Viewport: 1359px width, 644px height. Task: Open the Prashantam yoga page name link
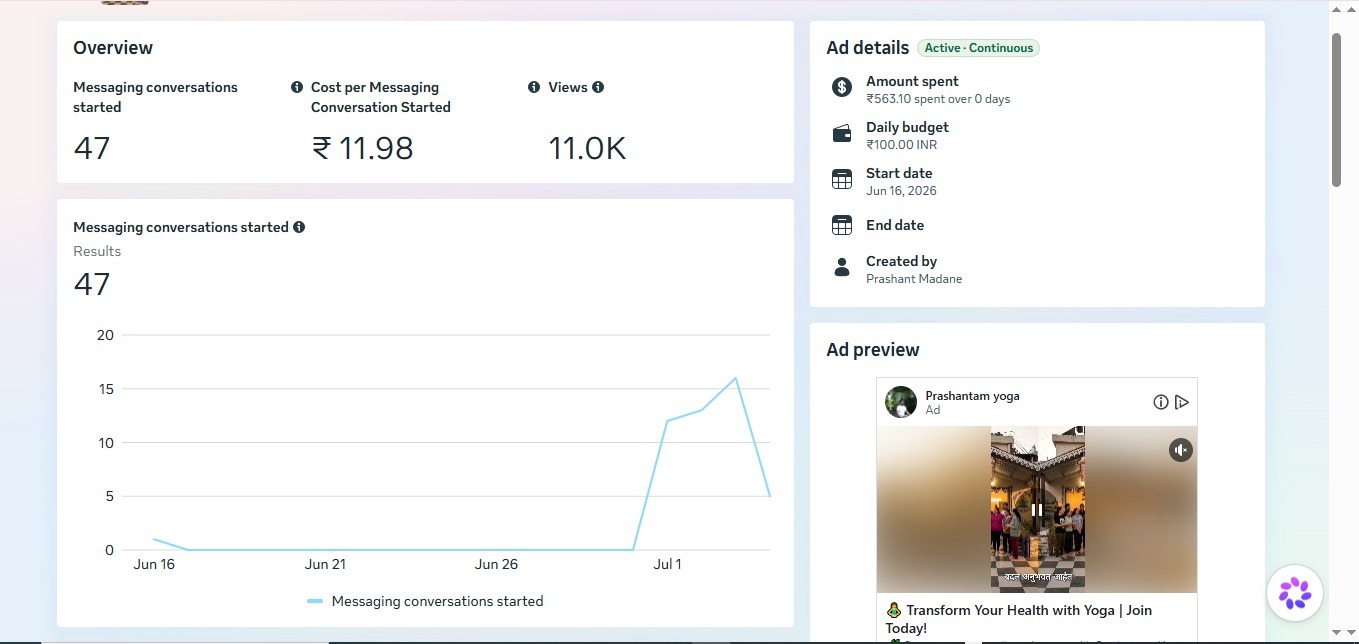(972, 396)
